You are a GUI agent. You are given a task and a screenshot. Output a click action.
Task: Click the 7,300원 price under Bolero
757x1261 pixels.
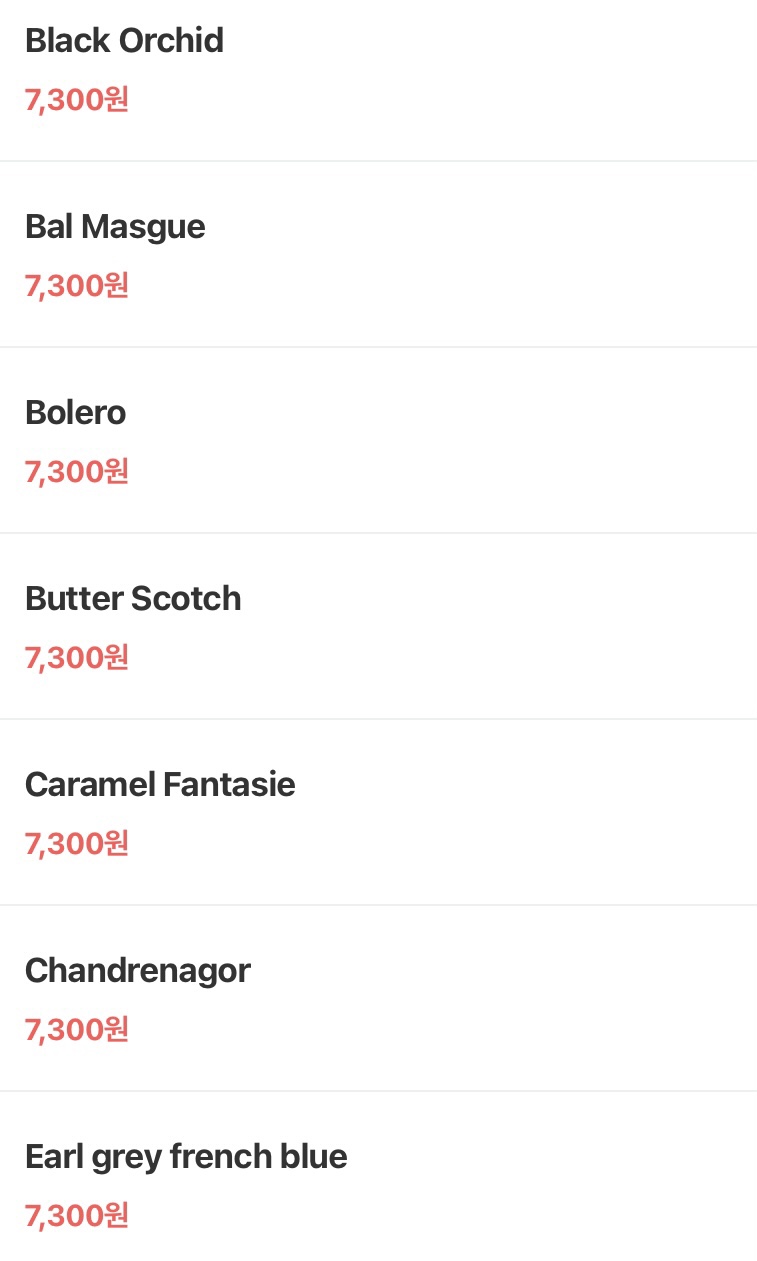pyautogui.click(x=77, y=472)
